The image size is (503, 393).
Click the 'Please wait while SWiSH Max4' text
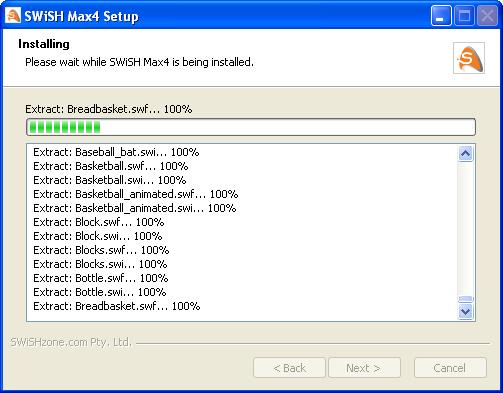click(139, 62)
